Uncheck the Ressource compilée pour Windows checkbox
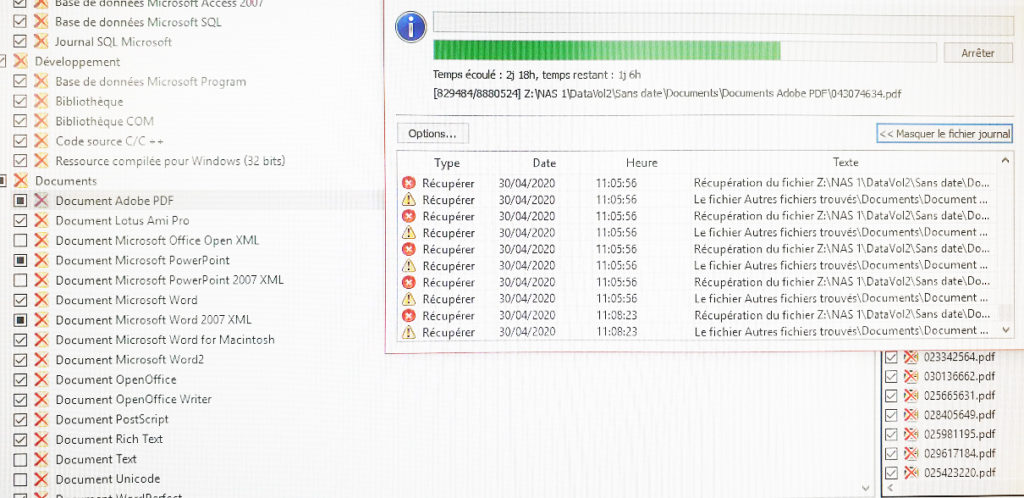 [20, 161]
